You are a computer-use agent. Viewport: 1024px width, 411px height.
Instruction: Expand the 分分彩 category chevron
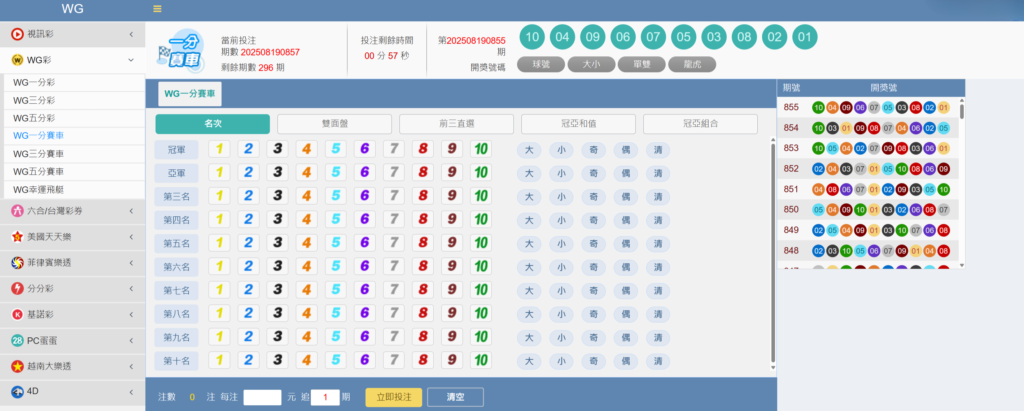pos(131,289)
